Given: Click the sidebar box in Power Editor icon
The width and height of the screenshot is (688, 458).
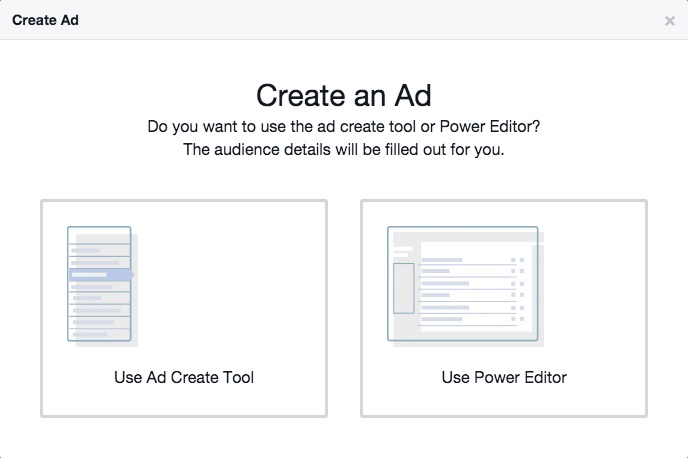Looking at the screenshot, I should 404,288.
